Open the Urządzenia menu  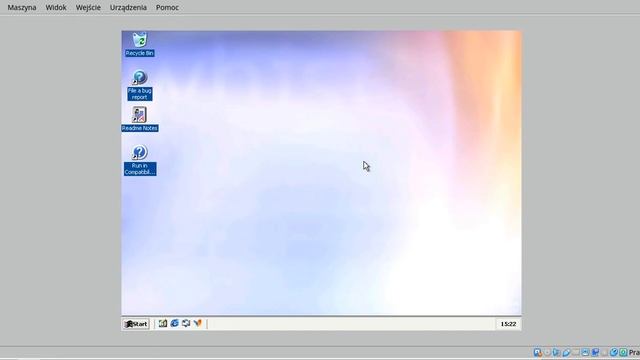click(x=128, y=7)
